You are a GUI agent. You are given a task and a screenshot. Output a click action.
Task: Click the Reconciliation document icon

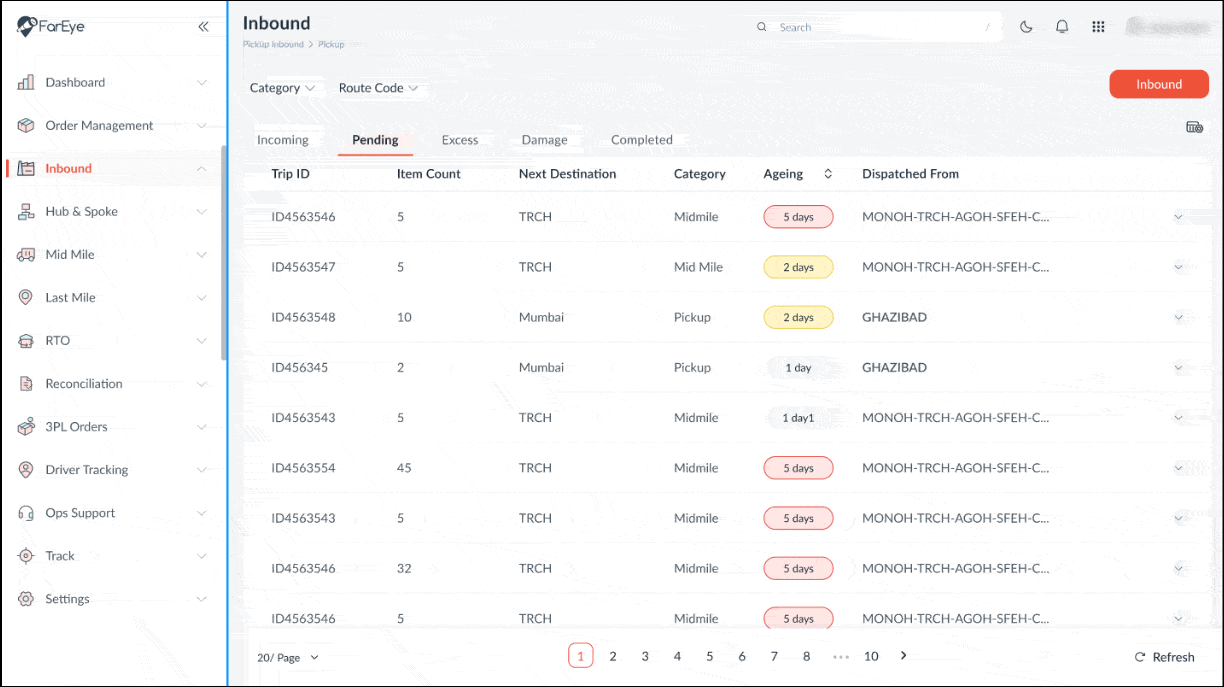tap(26, 383)
